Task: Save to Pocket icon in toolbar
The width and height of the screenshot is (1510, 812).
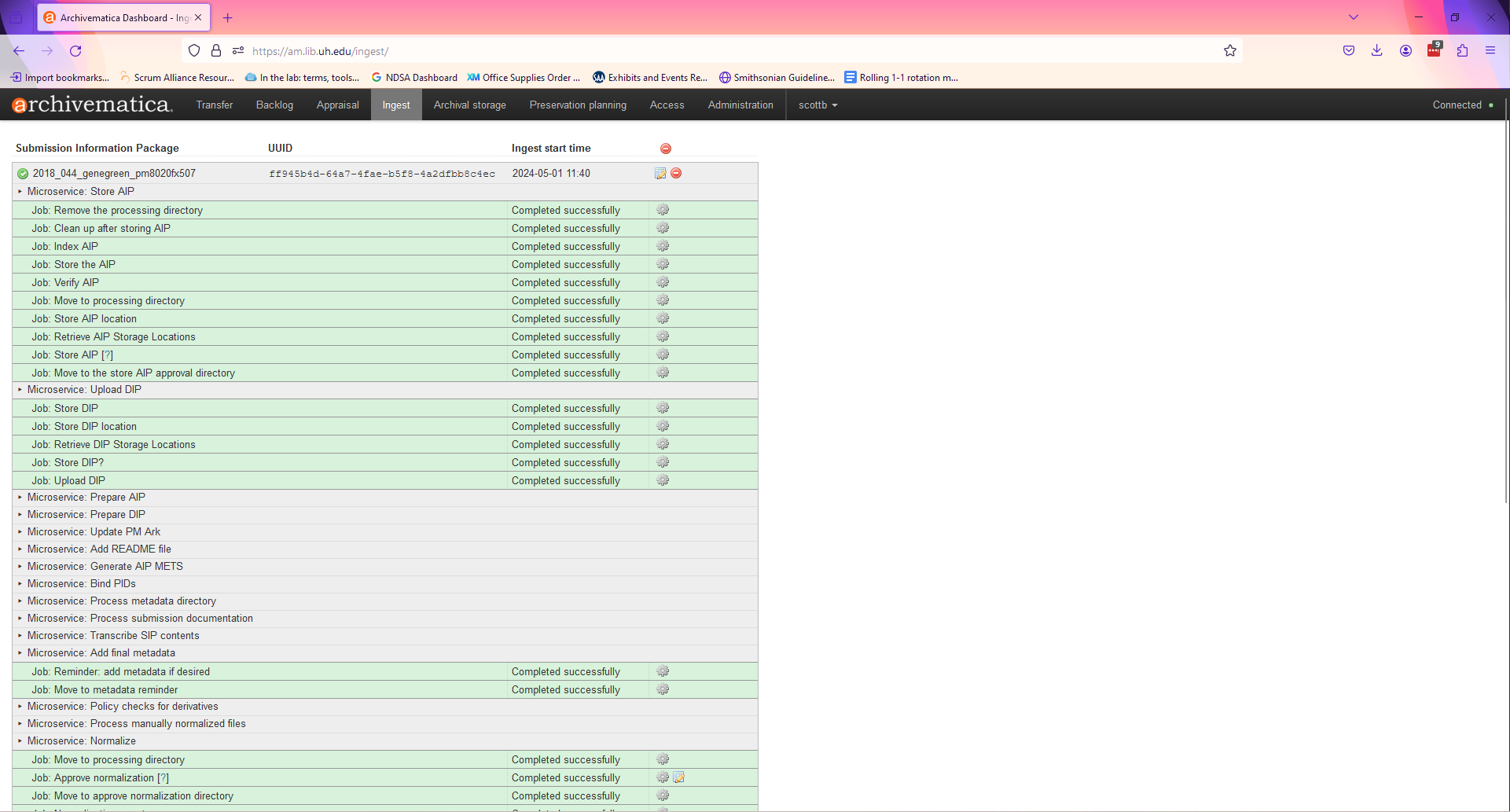Action: click(1349, 51)
